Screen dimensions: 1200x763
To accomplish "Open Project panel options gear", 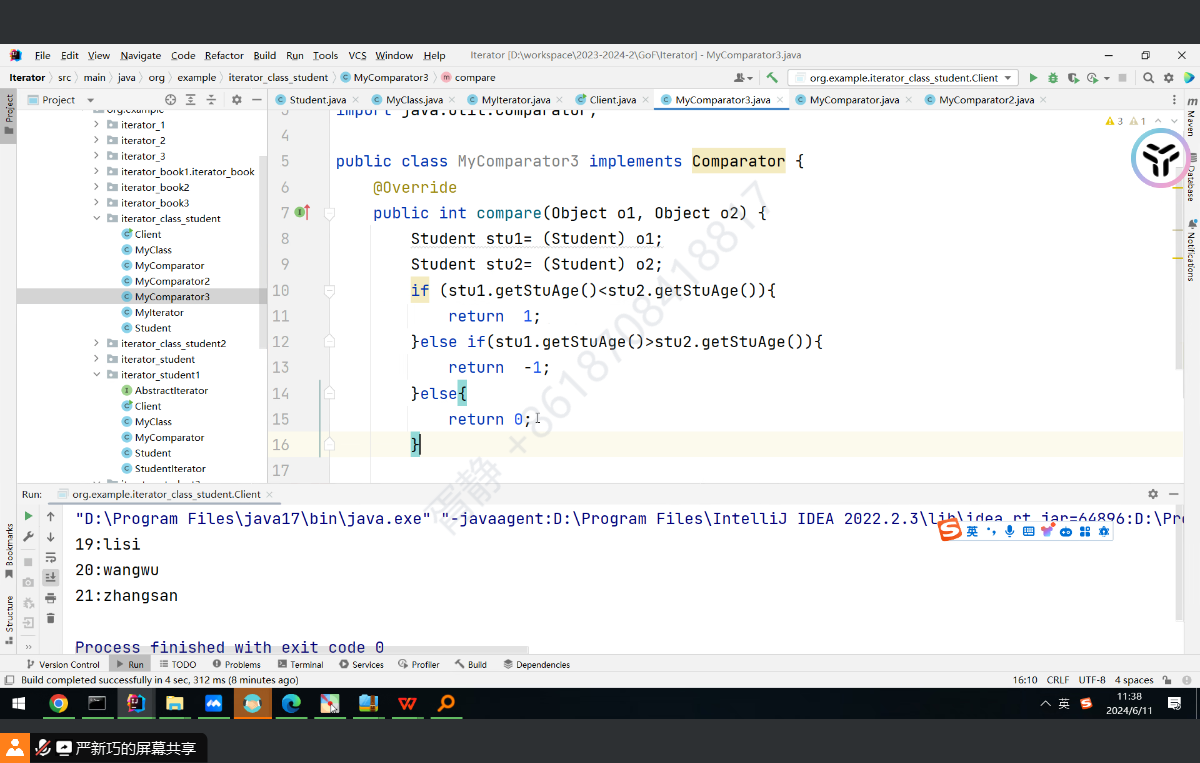I will tap(237, 99).
